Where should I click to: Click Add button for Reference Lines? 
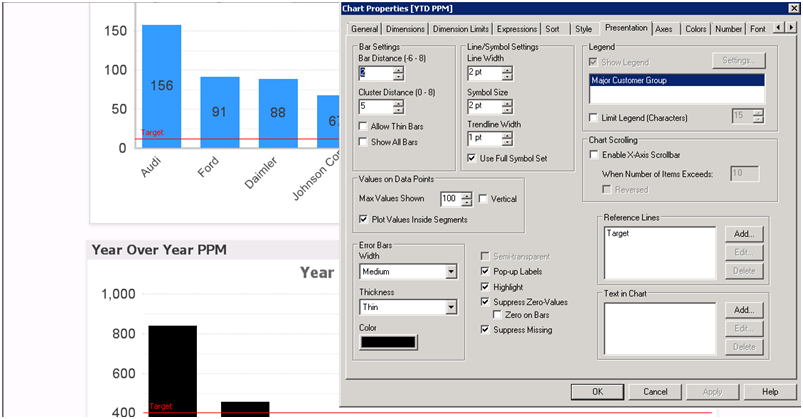point(744,234)
